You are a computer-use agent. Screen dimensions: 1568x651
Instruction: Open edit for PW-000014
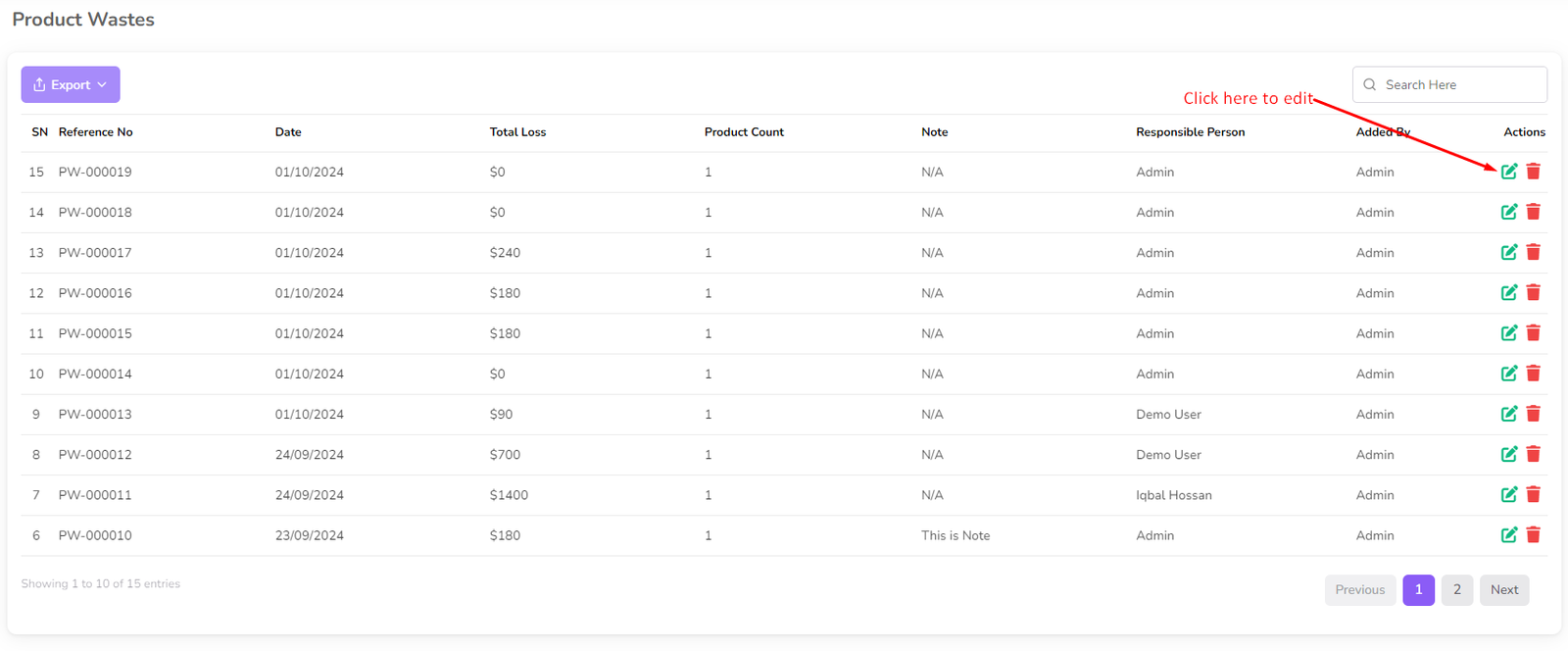[x=1508, y=374]
